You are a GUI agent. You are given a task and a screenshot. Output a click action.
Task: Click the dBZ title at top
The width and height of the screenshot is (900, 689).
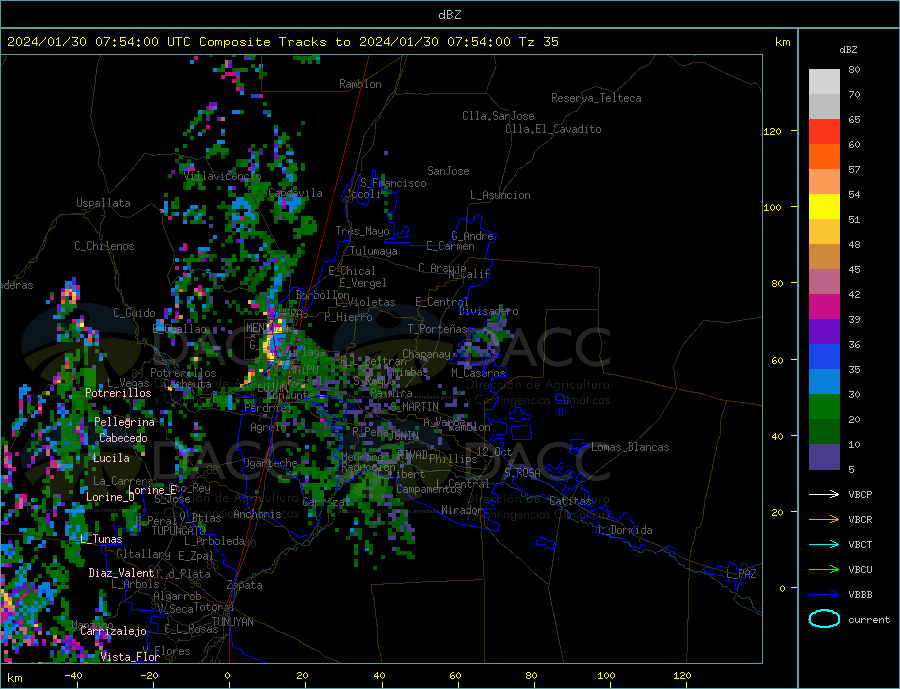[449, 15]
